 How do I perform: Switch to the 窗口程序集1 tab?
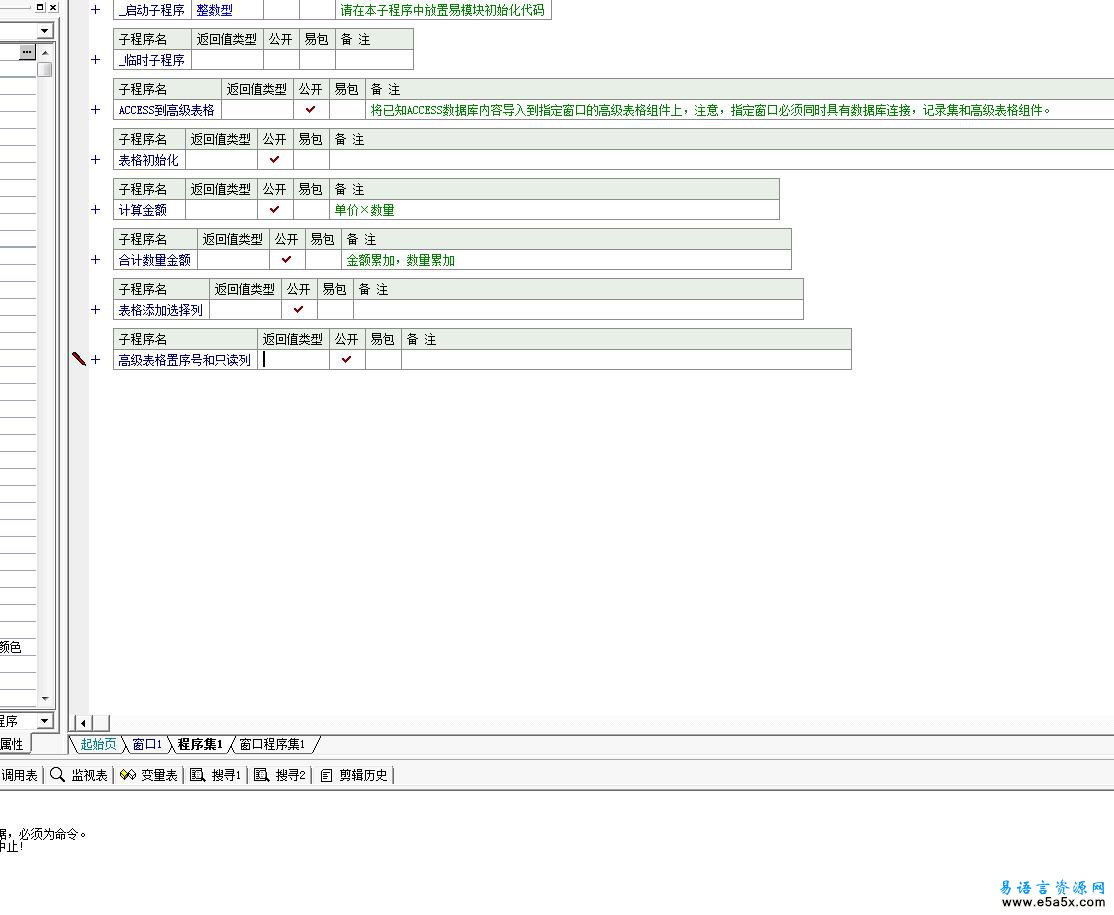[x=272, y=744]
